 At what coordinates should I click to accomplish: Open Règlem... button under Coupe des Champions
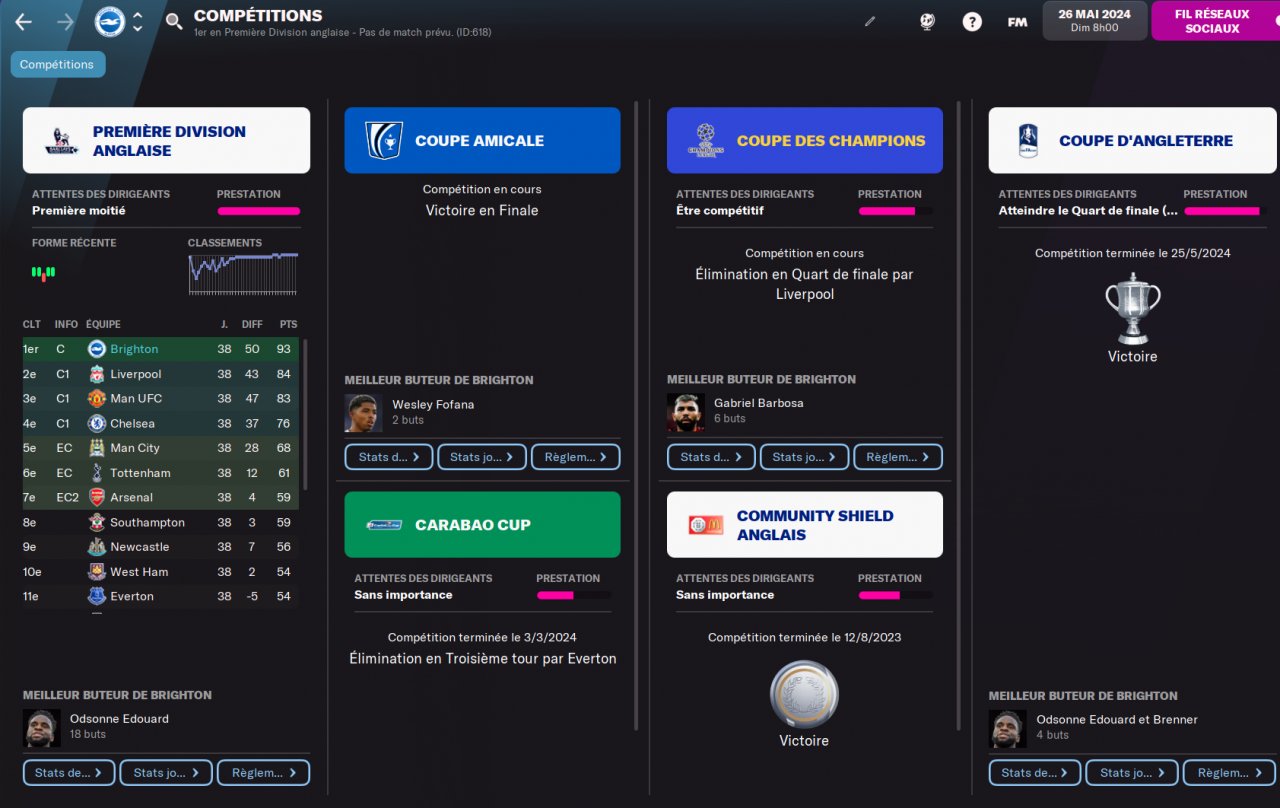click(x=898, y=457)
